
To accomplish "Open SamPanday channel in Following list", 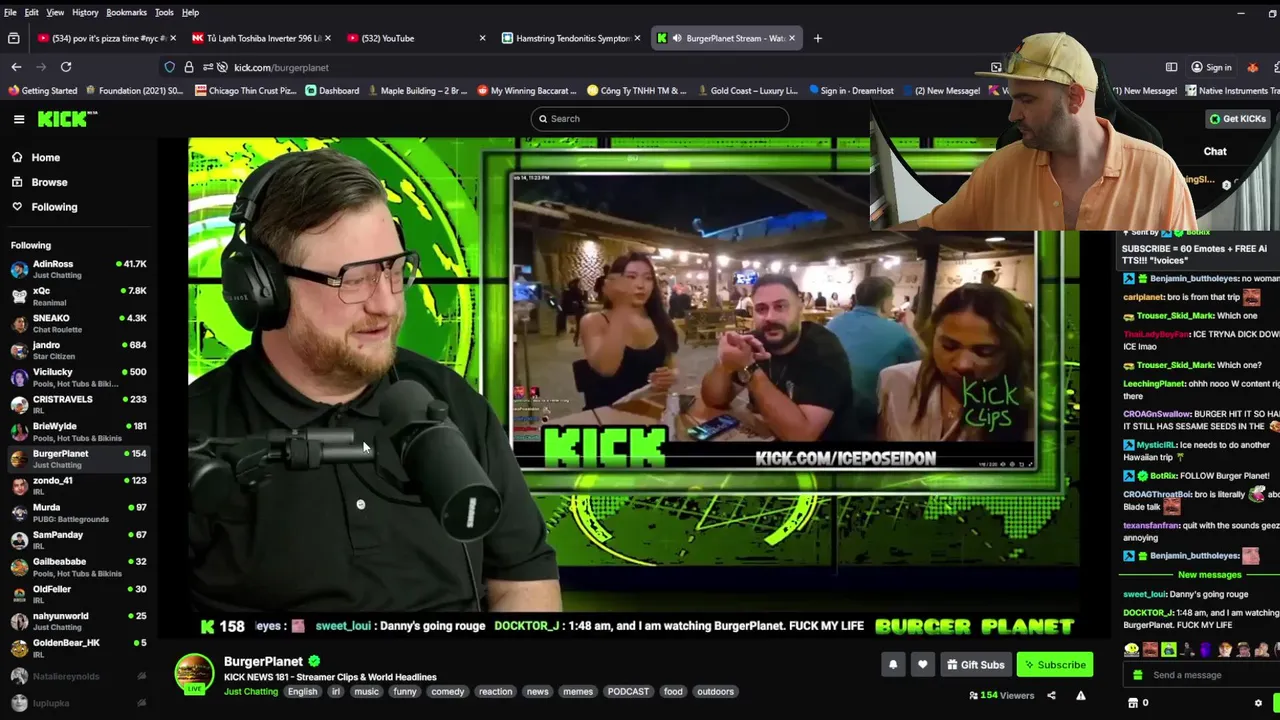I will click(78, 540).
